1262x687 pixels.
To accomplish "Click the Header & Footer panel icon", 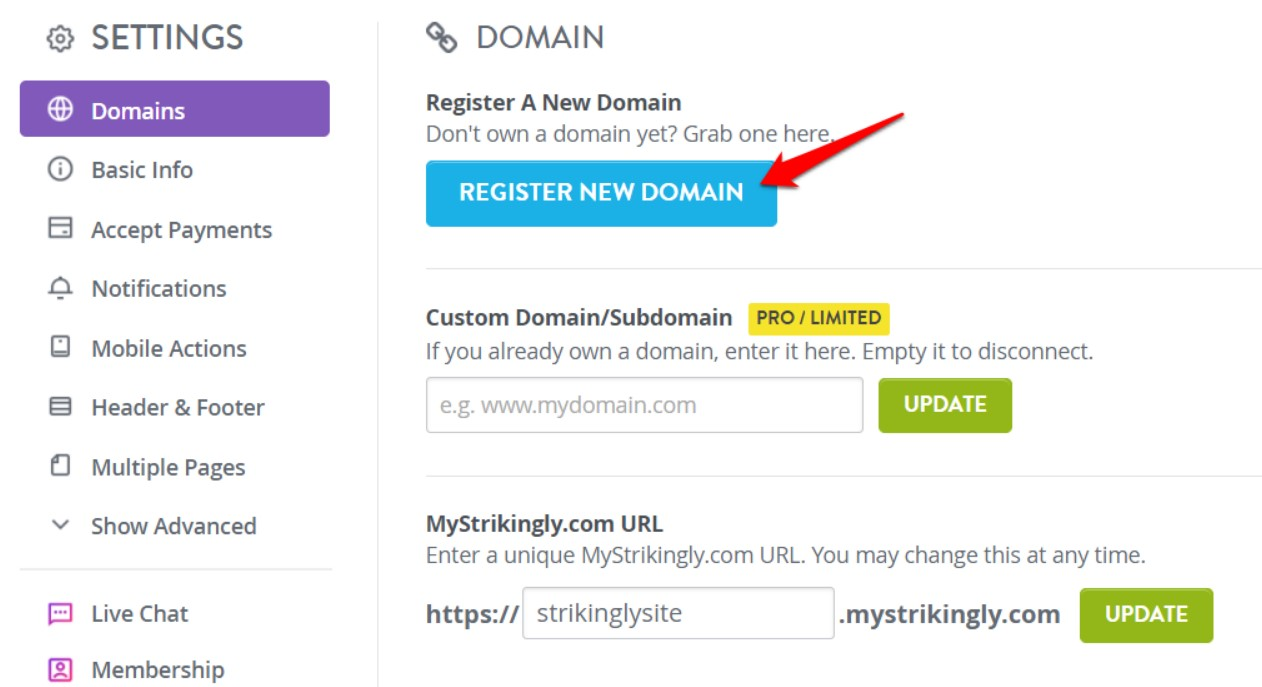I will pyautogui.click(x=60, y=407).
